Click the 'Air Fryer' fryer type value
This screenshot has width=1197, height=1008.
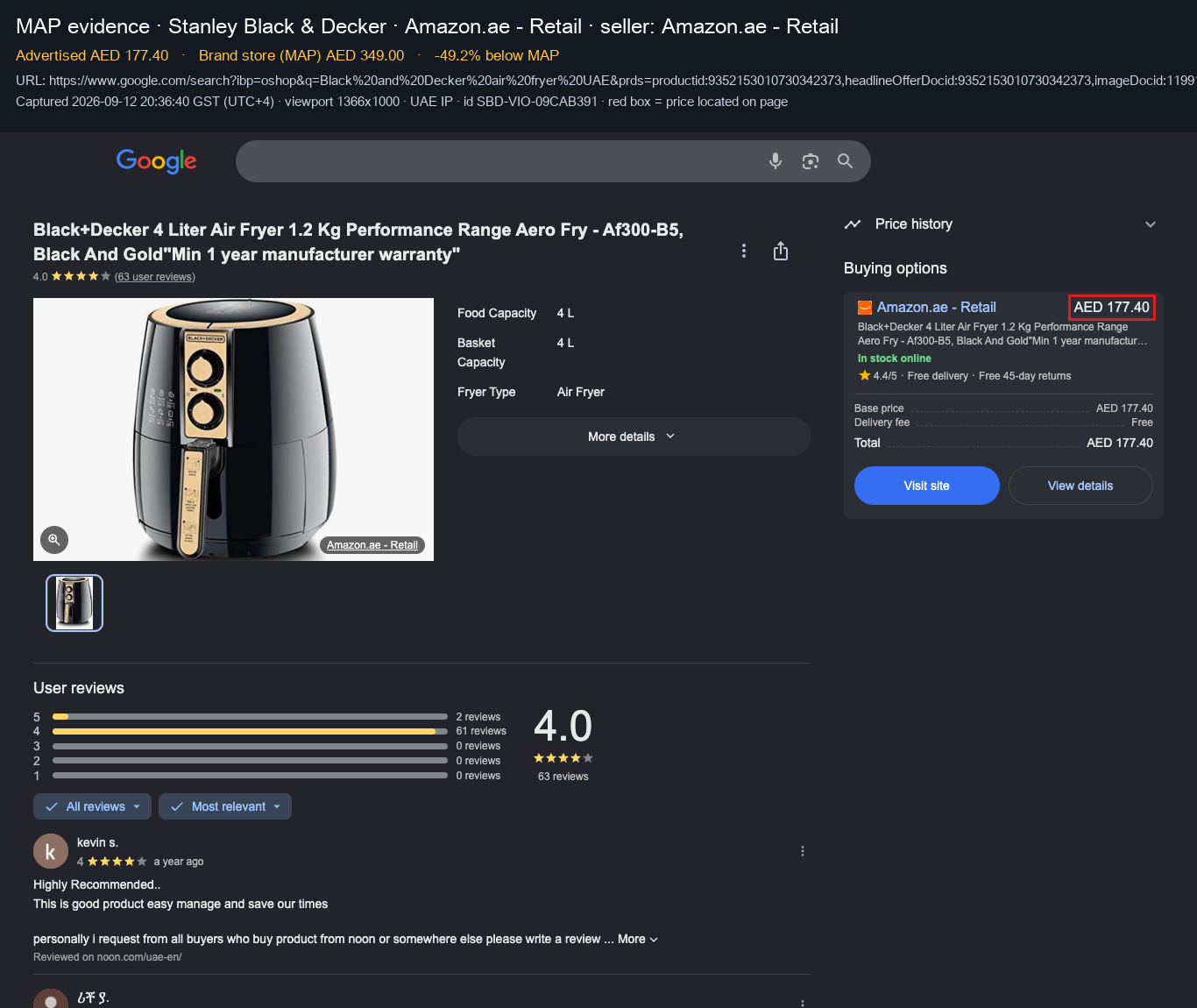(581, 392)
